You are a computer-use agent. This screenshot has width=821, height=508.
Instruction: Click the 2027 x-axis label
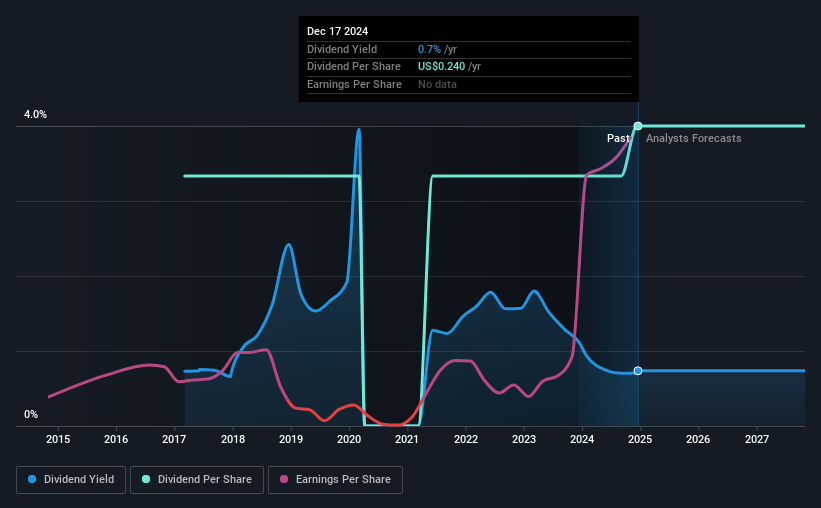pyautogui.click(x=757, y=439)
